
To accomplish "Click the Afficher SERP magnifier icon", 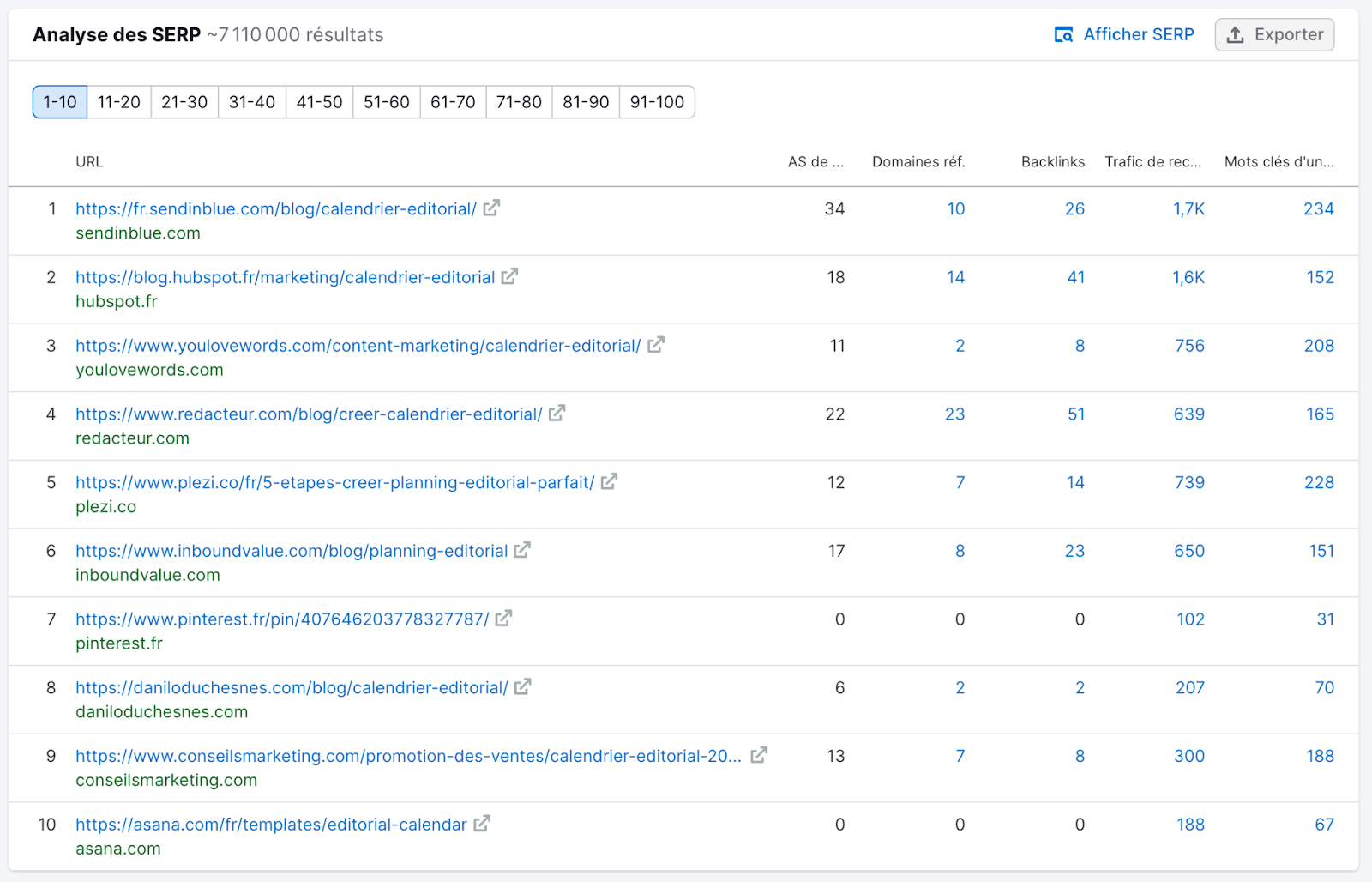I will [x=1063, y=35].
